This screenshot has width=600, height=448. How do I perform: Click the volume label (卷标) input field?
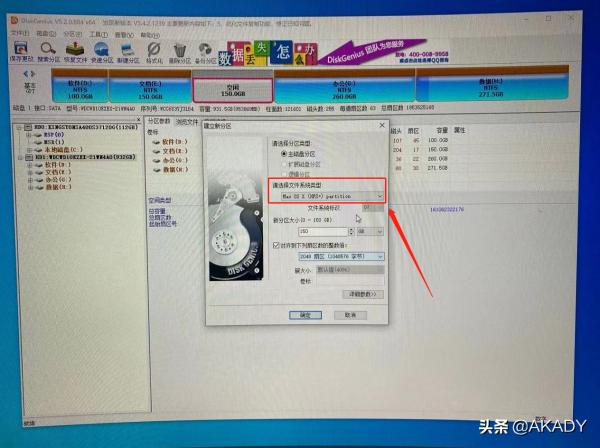(350, 281)
